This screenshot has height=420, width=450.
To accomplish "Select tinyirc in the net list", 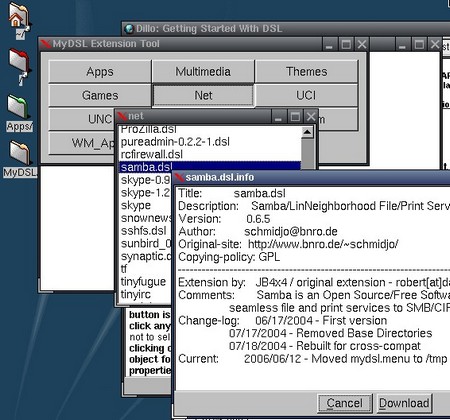I will pyautogui.click(x=145, y=294).
